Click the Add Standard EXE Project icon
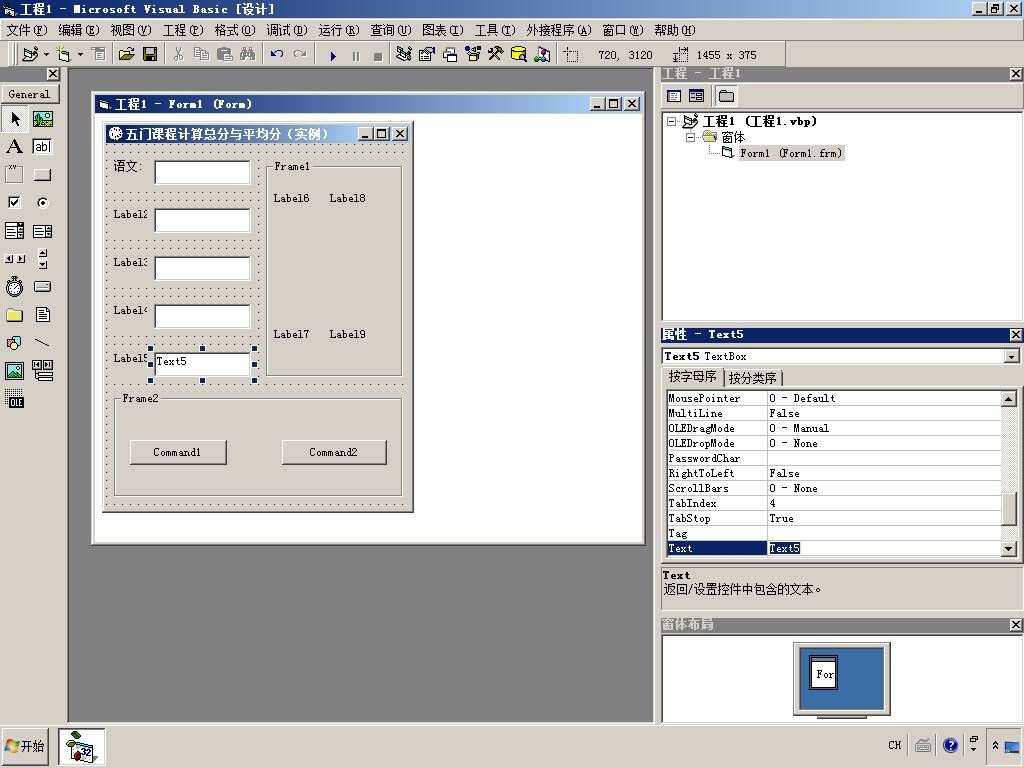This screenshot has height=768, width=1024. [x=30, y=54]
